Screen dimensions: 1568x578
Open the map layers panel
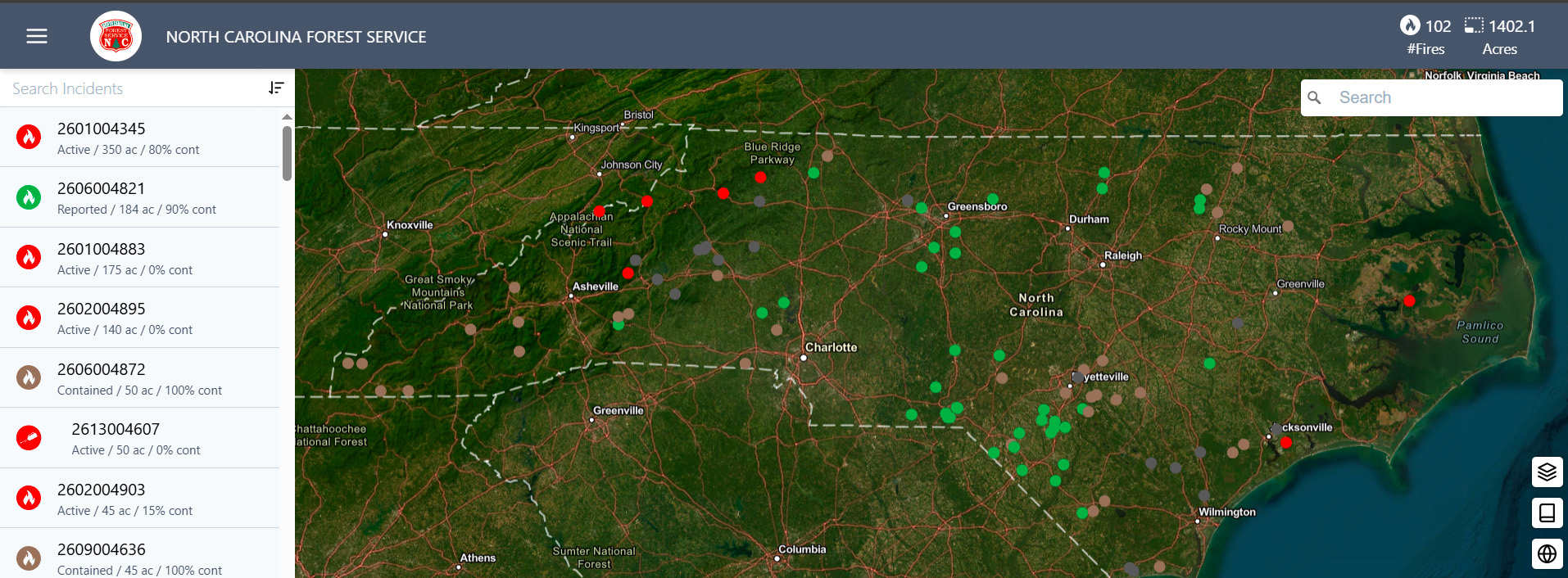pyautogui.click(x=1547, y=472)
